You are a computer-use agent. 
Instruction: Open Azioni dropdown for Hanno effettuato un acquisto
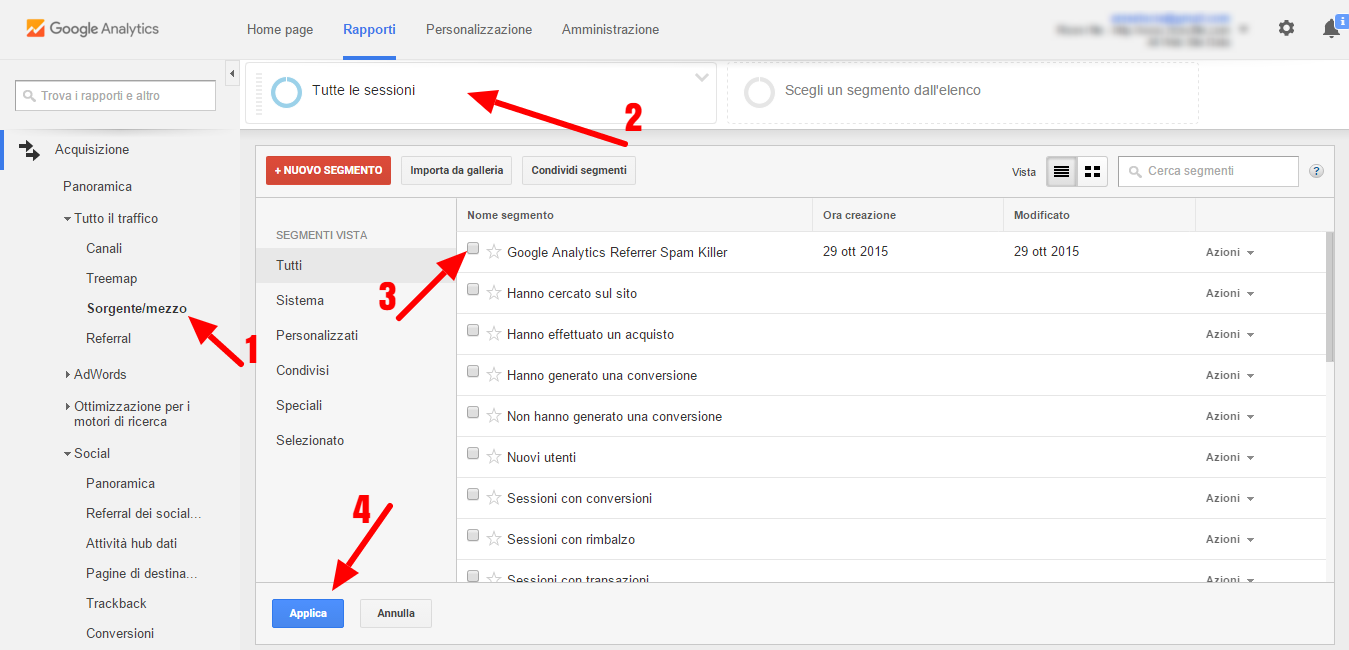pos(1229,334)
